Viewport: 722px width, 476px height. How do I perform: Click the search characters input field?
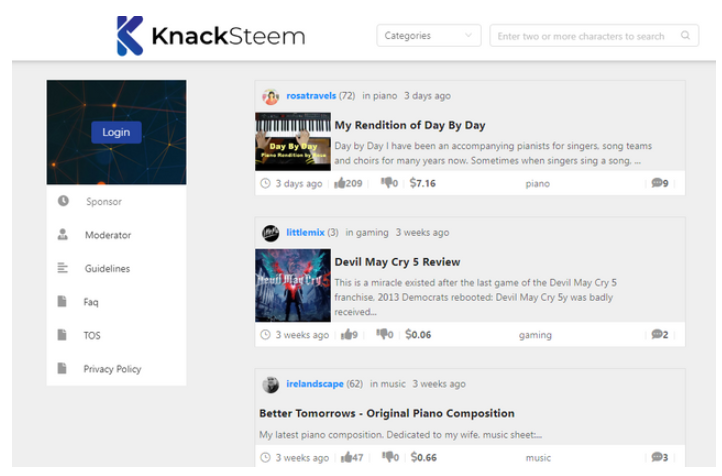coord(594,35)
